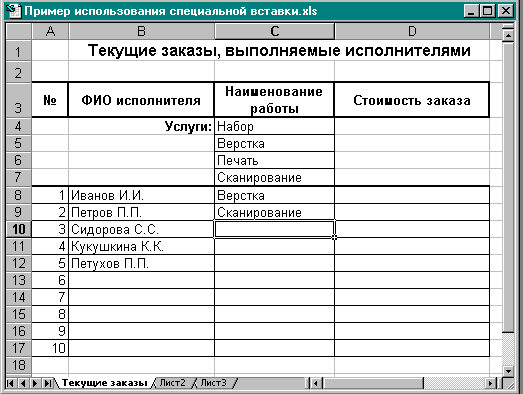Select the Петров П.П. cell
The width and height of the screenshot is (523, 394).
tap(141, 212)
